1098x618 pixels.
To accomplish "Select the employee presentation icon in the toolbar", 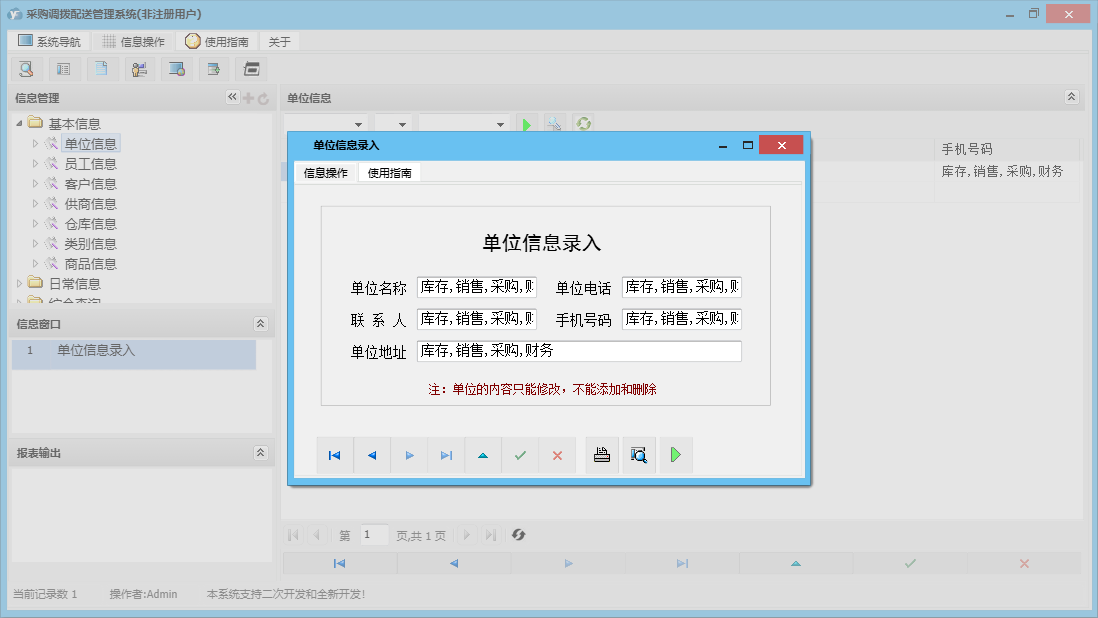I will click(139, 68).
